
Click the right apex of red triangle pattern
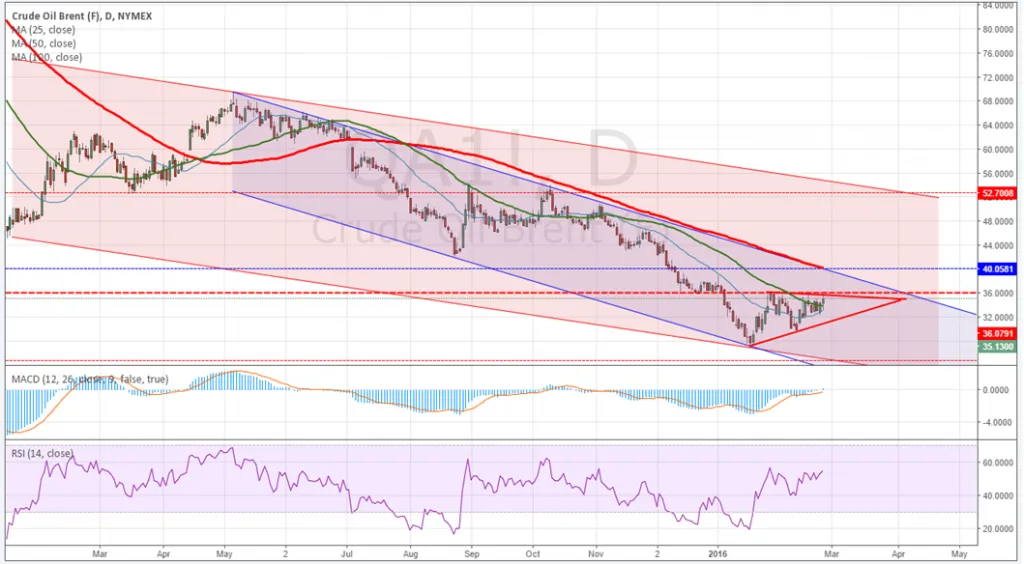click(x=905, y=299)
